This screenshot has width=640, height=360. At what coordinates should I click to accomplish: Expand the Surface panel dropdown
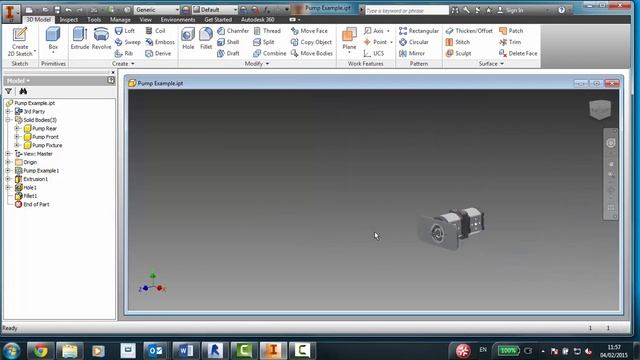[491, 64]
